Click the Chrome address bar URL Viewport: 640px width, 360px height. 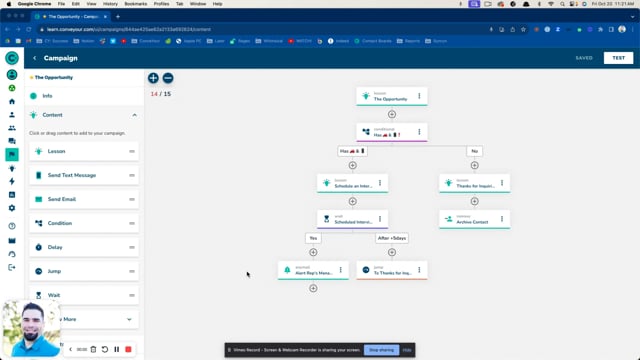(129, 29)
